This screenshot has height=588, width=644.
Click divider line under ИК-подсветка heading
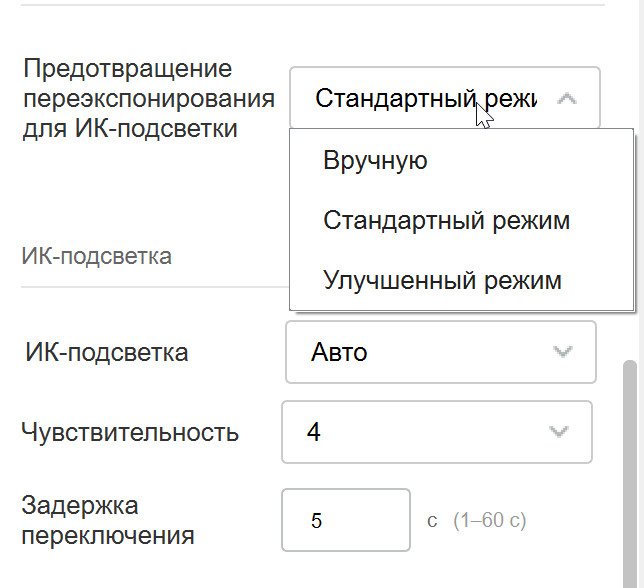point(150,288)
